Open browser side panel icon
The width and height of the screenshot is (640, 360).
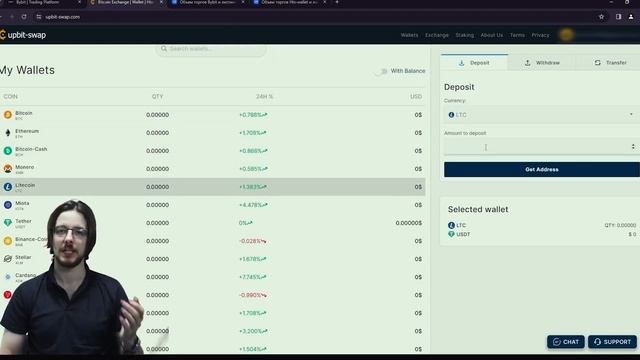618,17
